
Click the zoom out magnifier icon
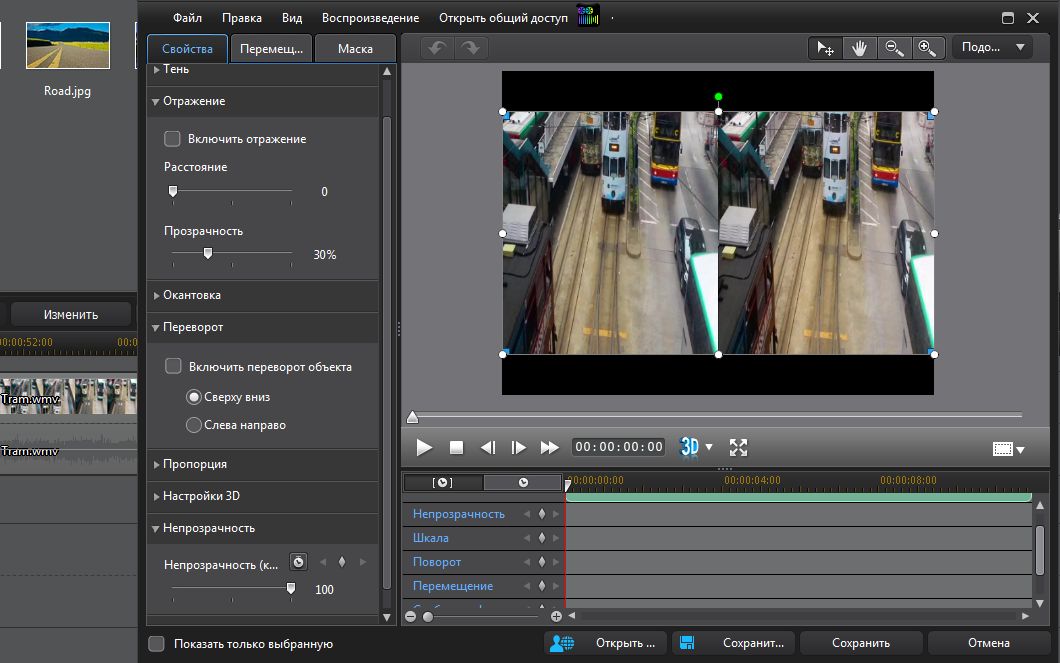[x=893, y=48]
